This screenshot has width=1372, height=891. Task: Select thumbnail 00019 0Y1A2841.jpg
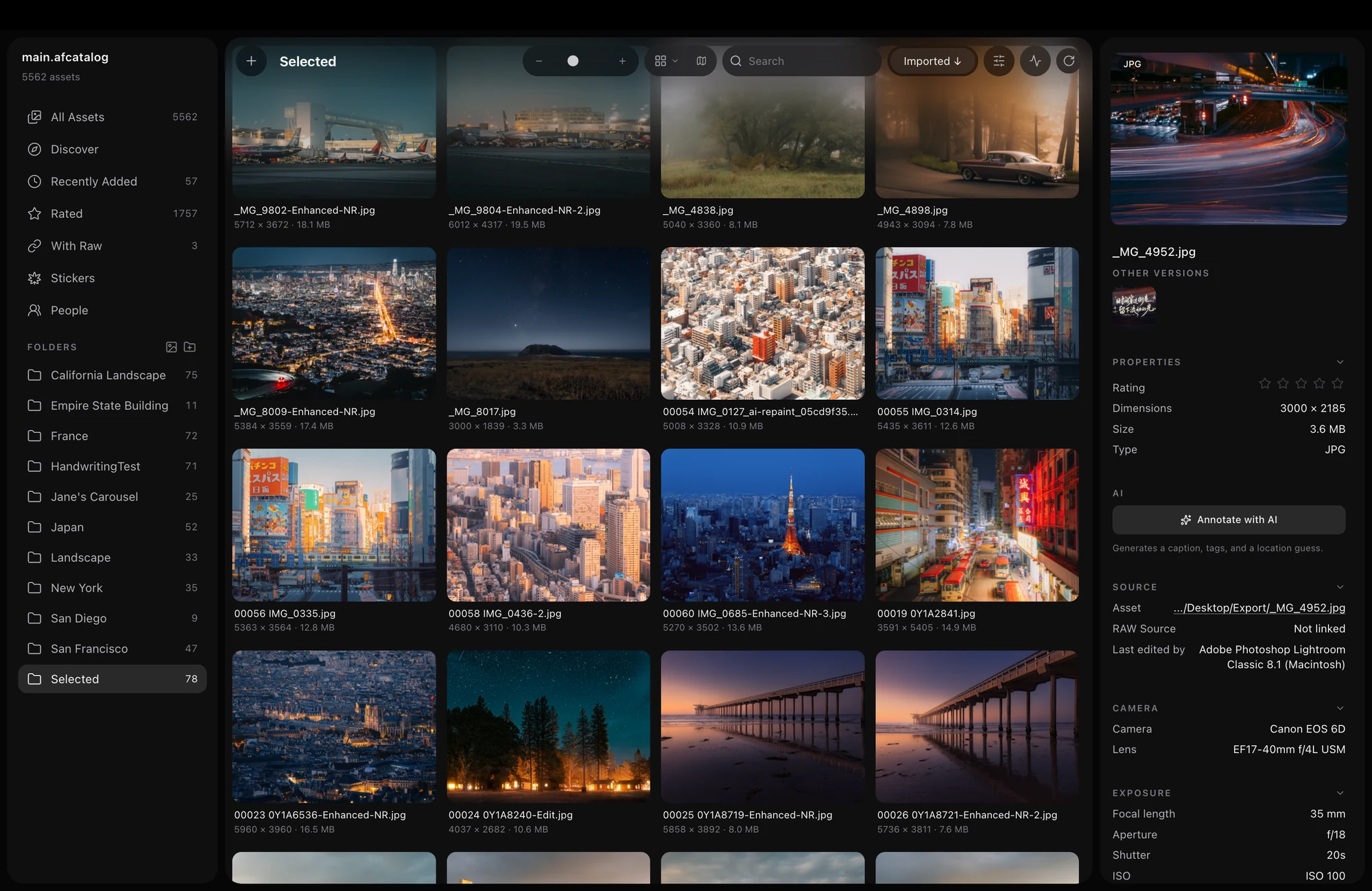tap(977, 525)
